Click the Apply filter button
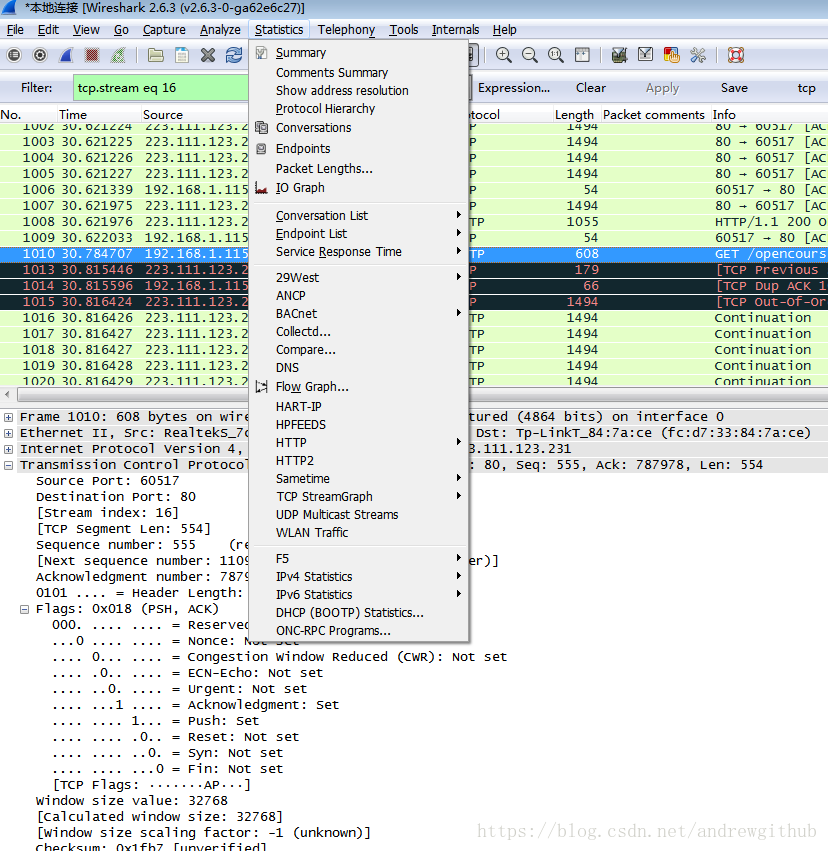This screenshot has width=828, height=851. click(662, 88)
